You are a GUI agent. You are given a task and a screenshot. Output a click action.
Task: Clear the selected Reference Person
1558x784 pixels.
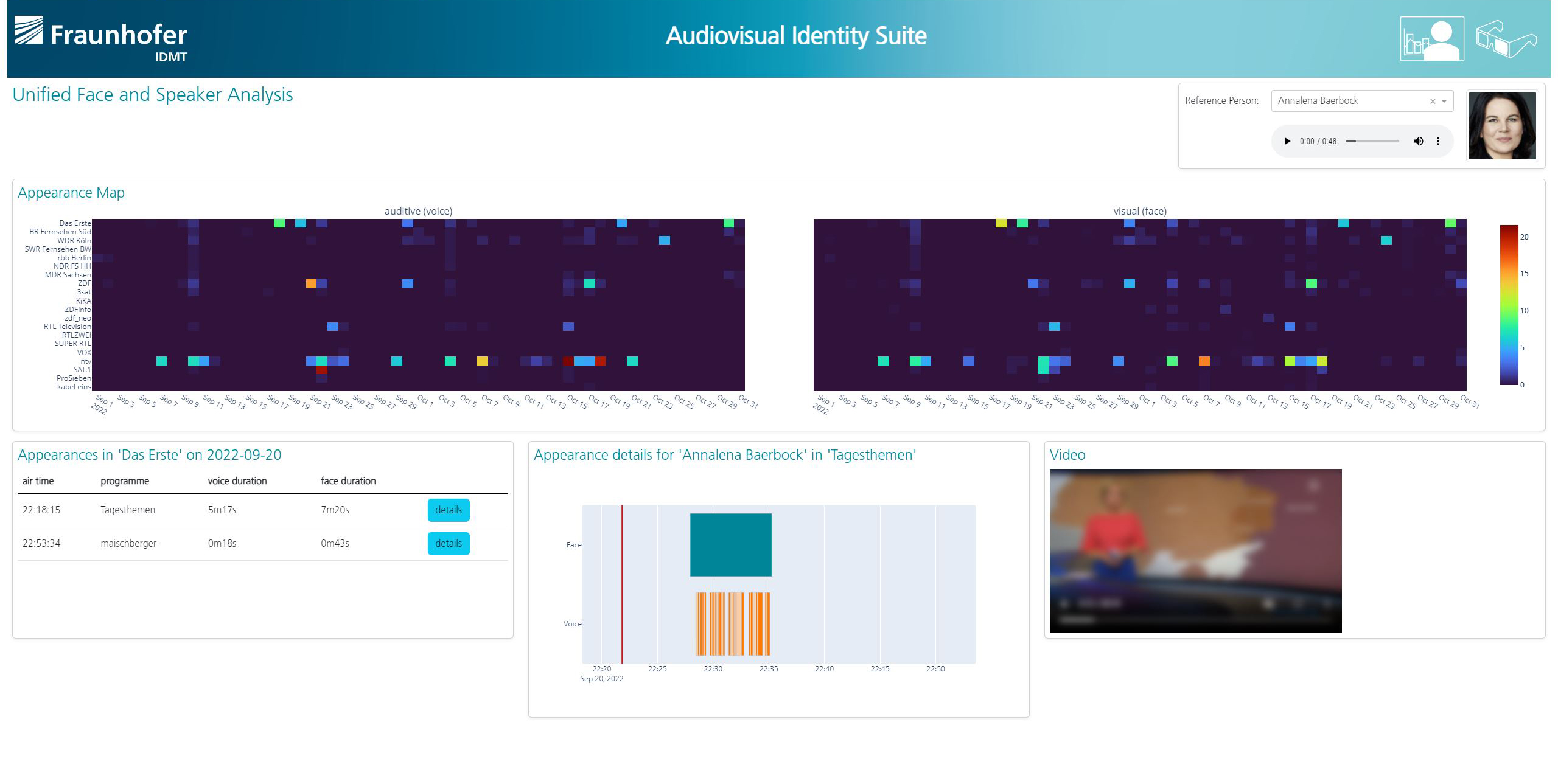(1433, 102)
